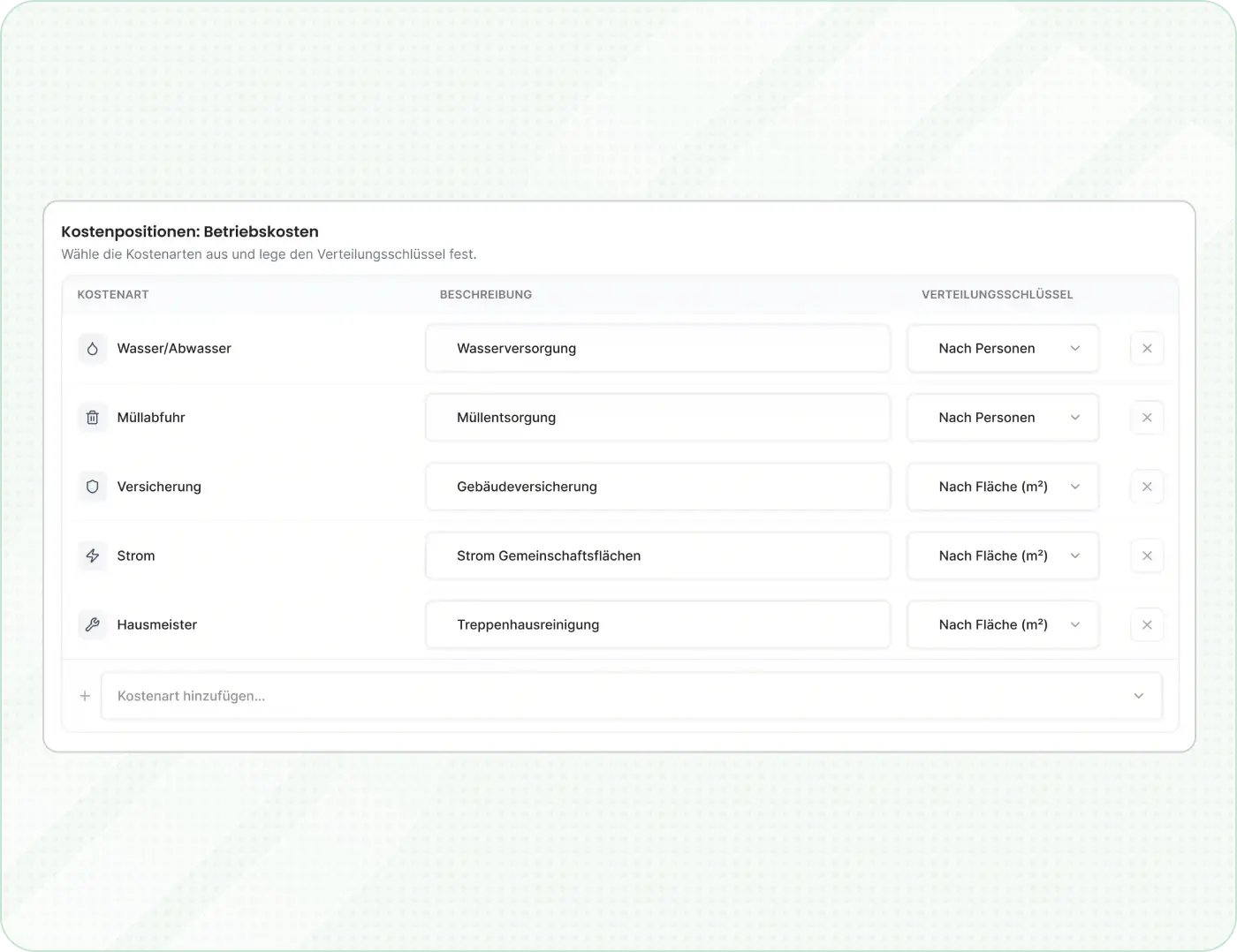Change the Nach Fläche dropdown for Strom
The width and height of the screenshot is (1237, 952).
1003,555
